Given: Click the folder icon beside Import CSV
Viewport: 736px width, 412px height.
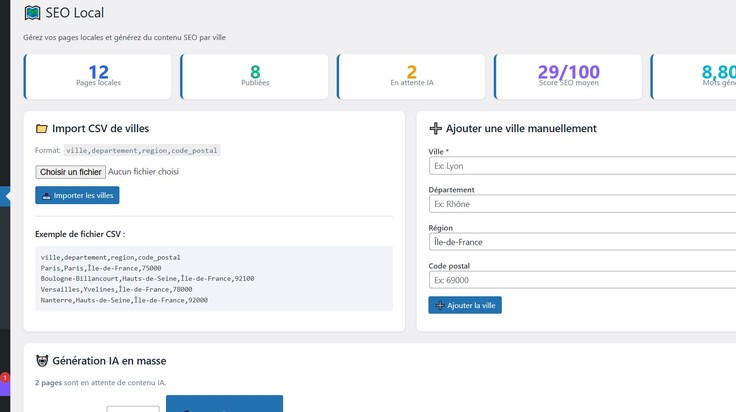Looking at the screenshot, I should coord(42,129).
